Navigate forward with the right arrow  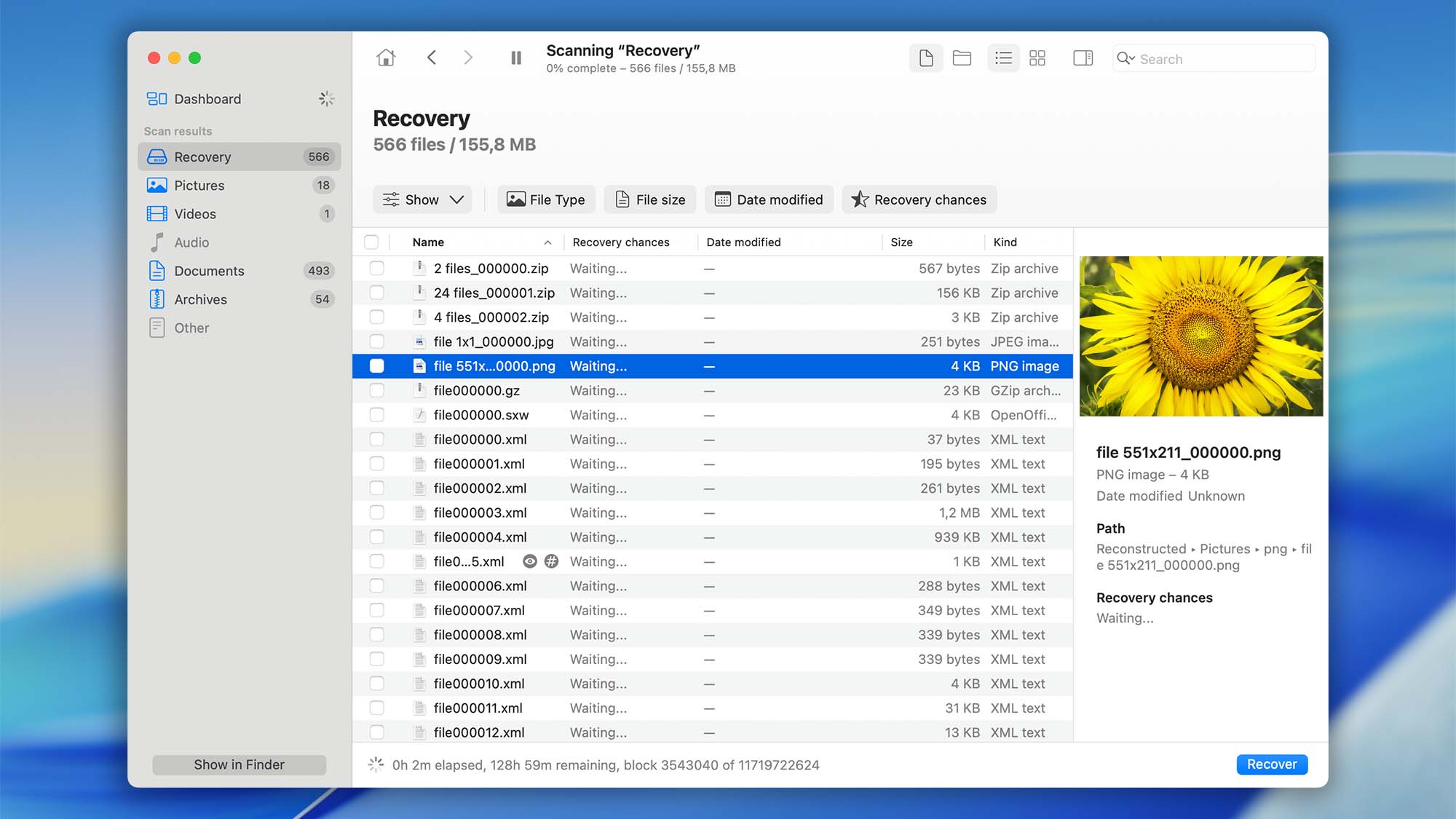(x=468, y=58)
